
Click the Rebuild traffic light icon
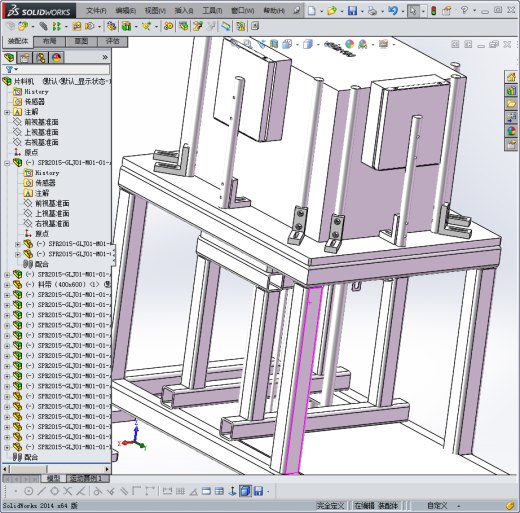click(433, 11)
